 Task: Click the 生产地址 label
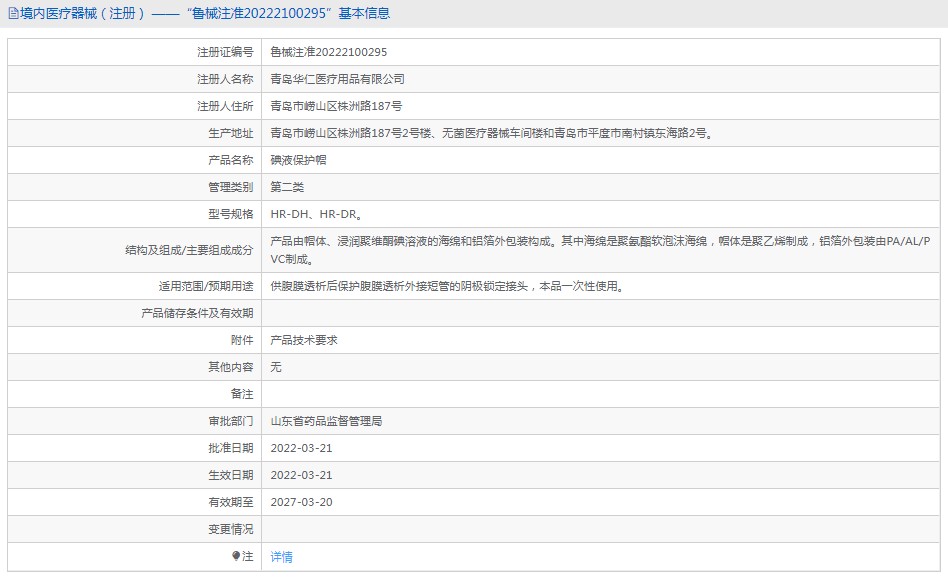click(230, 133)
